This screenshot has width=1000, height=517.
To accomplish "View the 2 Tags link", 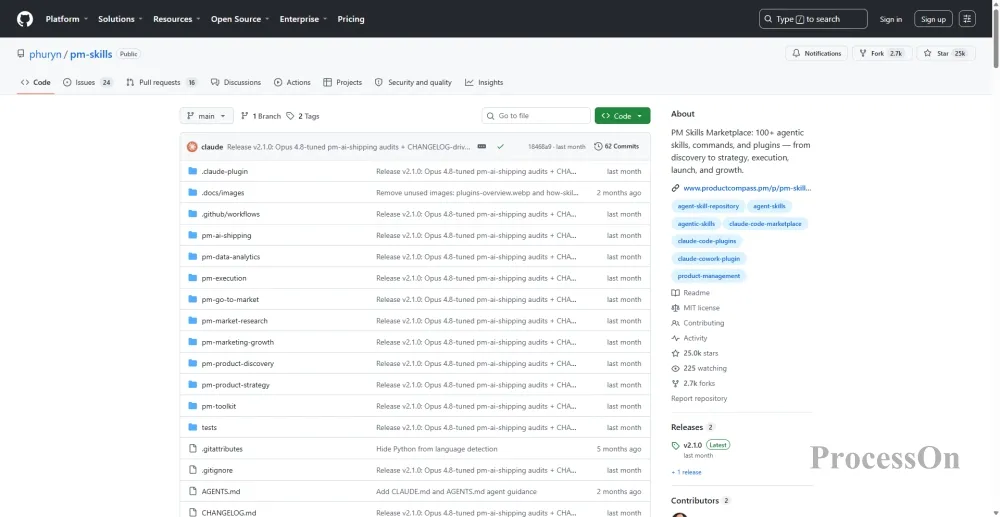I will [x=303, y=116].
